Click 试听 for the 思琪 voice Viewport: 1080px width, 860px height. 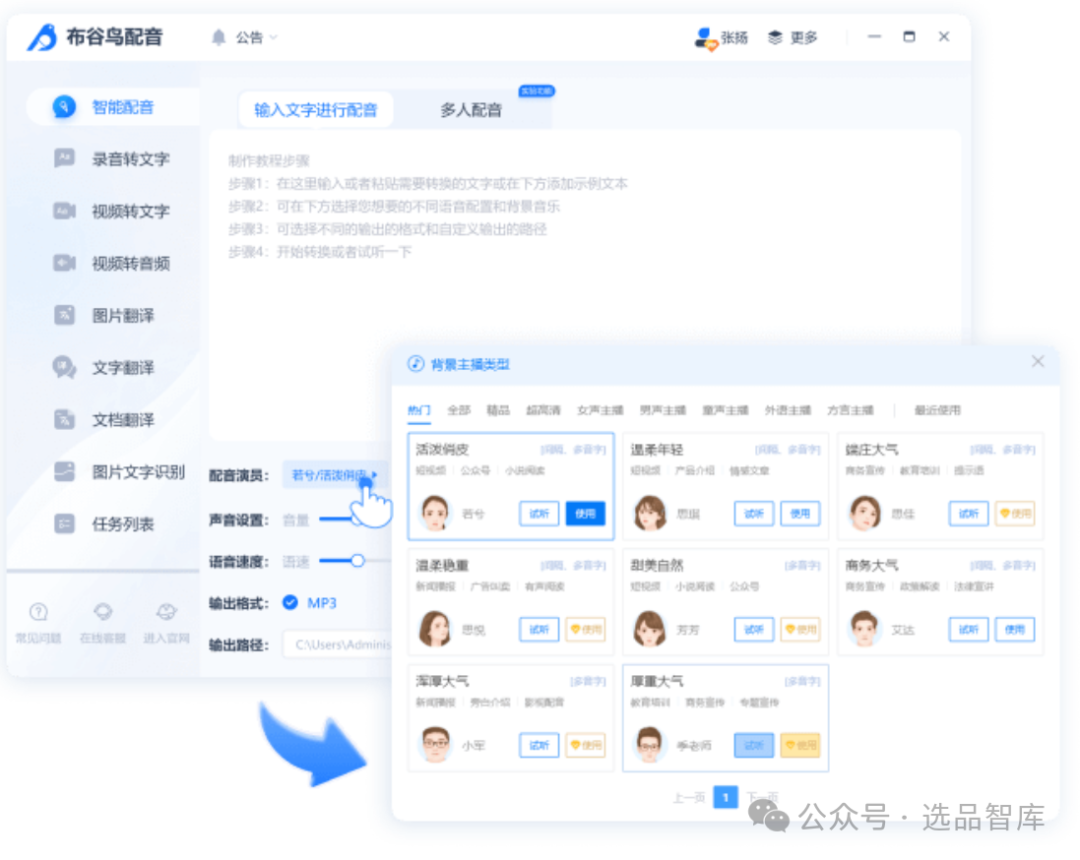[754, 514]
